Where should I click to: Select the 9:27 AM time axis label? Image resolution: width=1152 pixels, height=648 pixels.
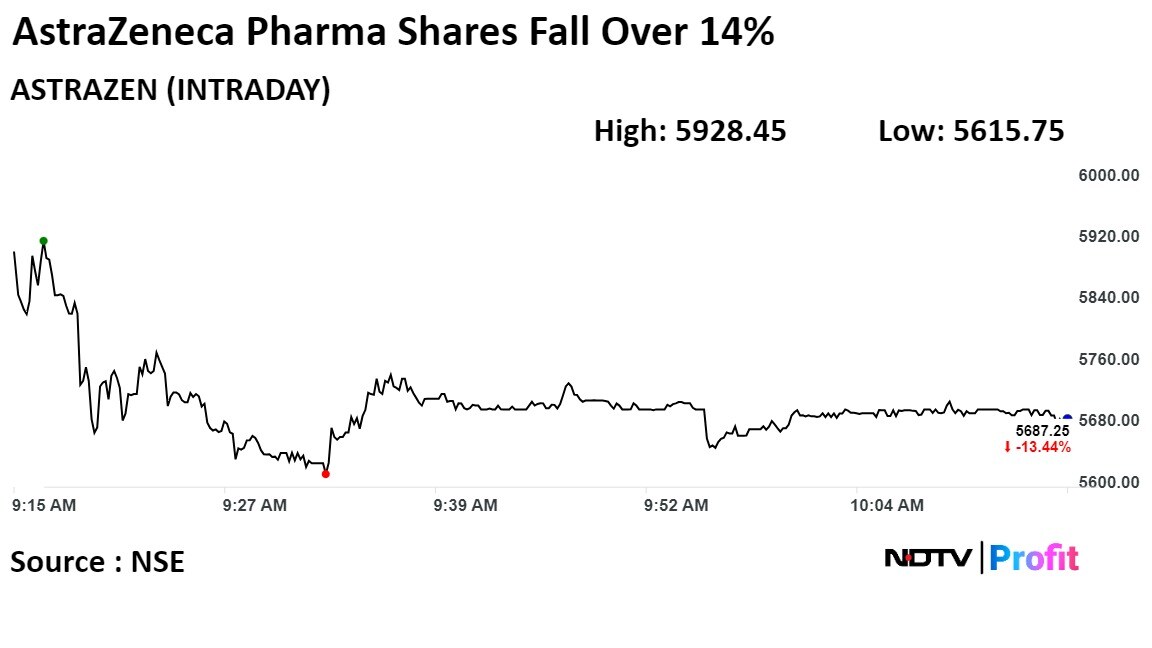255,506
